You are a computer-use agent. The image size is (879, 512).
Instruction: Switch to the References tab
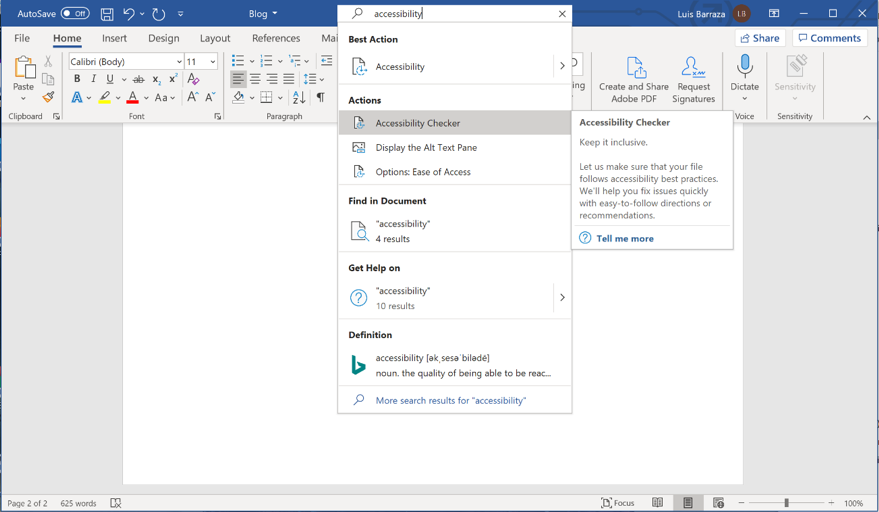[x=276, y=38]
